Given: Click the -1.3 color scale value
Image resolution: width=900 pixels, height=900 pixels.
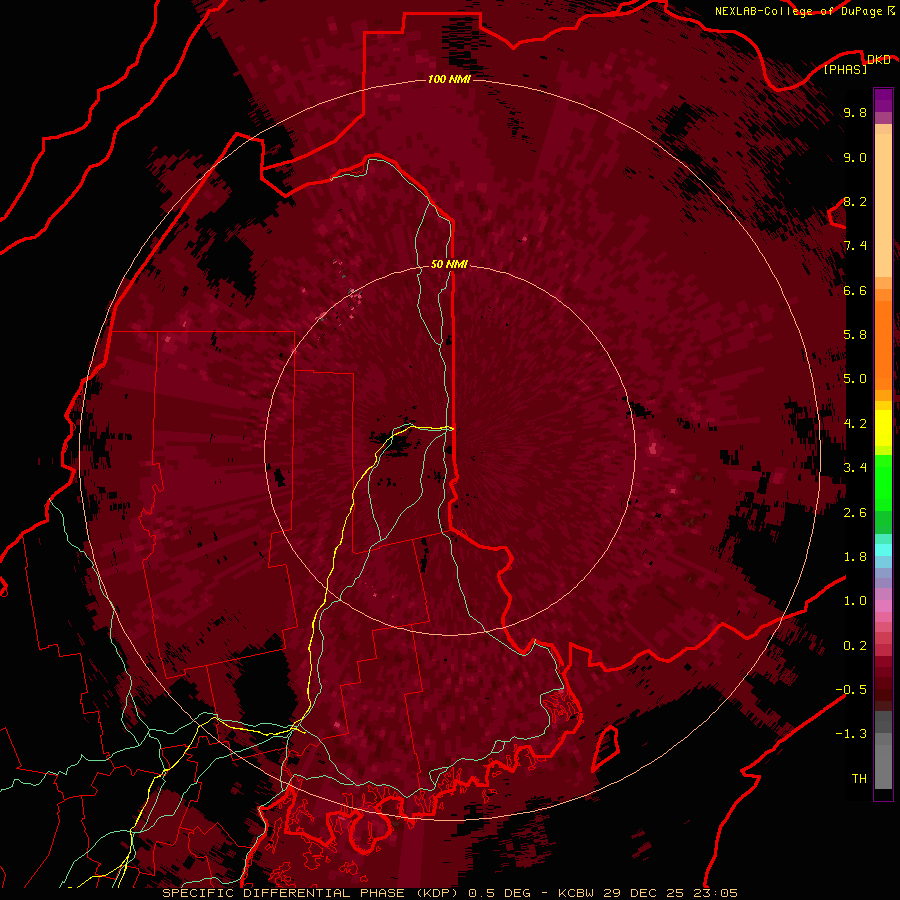Looking at the screenshot, I should click(x=851, y=734).
